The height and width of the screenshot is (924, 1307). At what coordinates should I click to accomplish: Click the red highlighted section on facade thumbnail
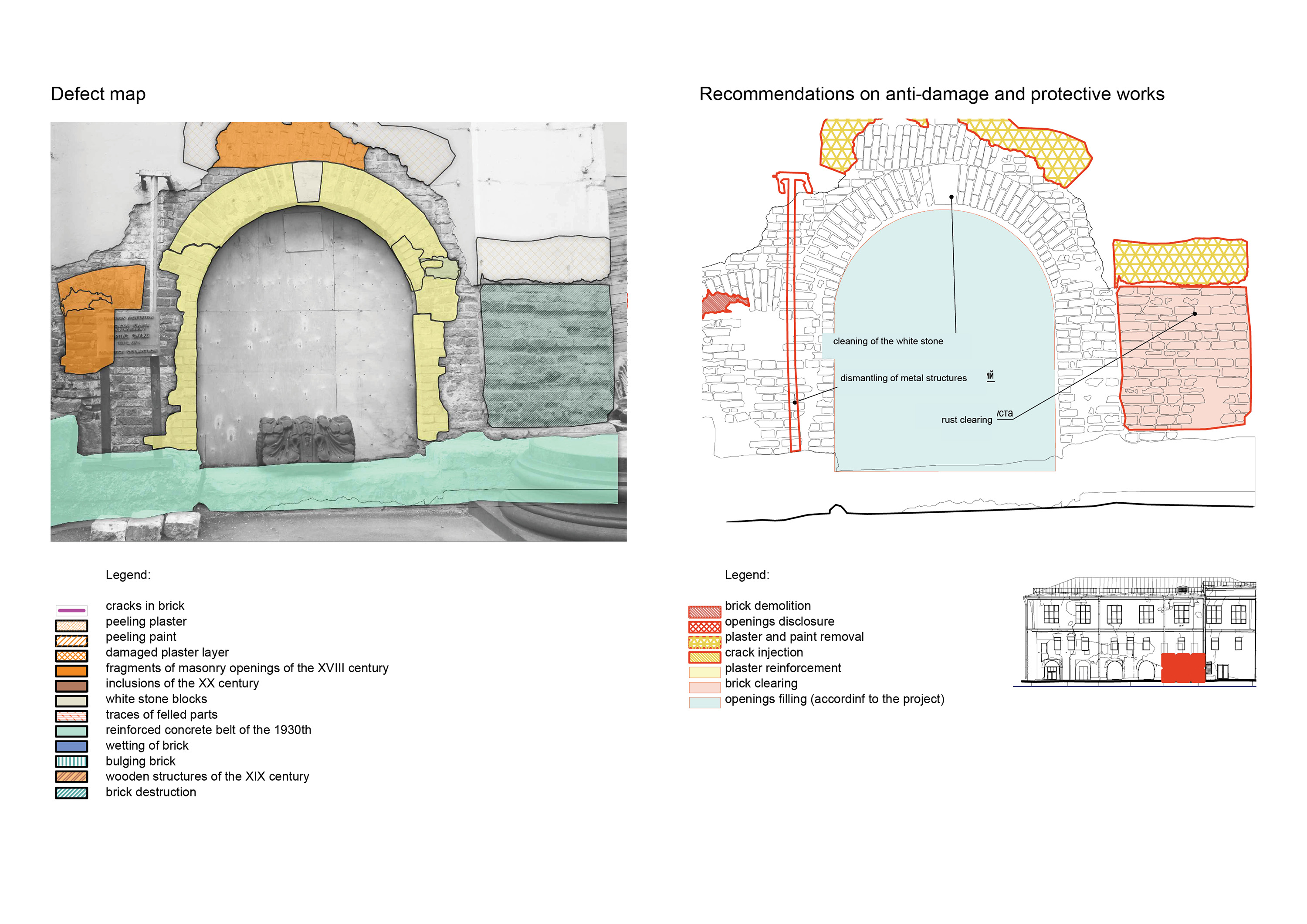click(x=1182, y=668)
